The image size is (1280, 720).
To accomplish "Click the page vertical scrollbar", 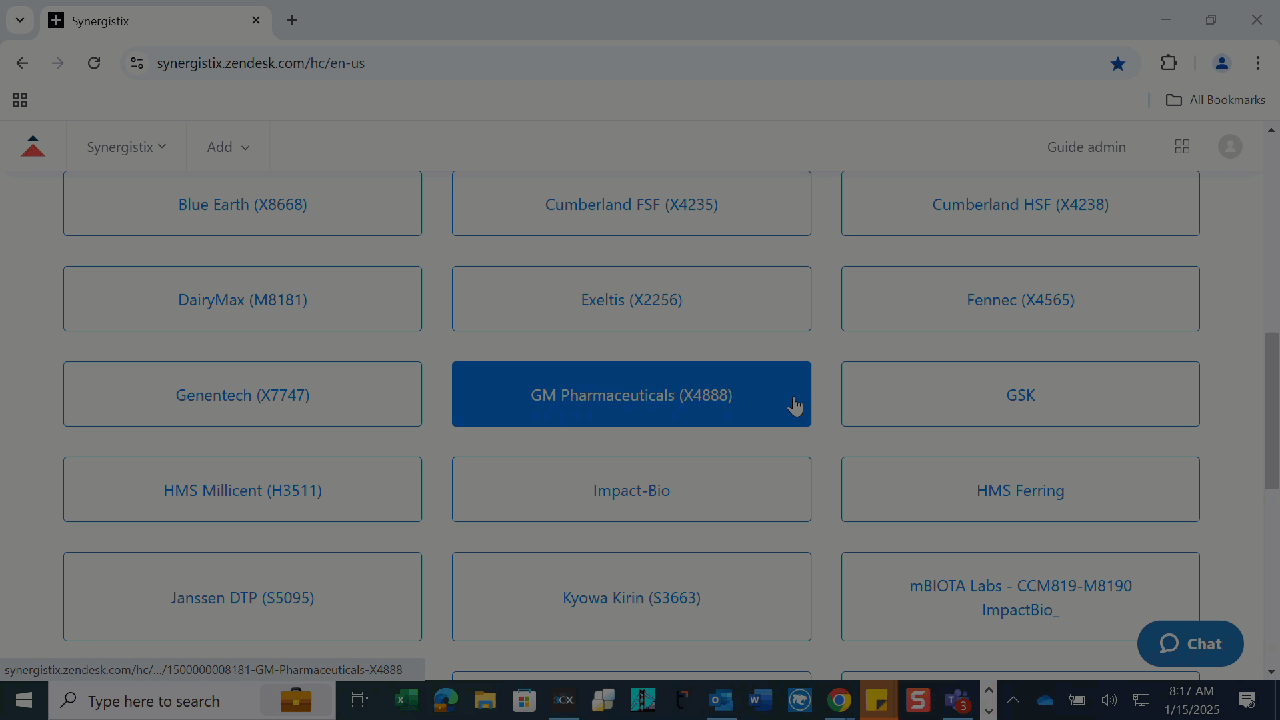I will coord(1272,412).
